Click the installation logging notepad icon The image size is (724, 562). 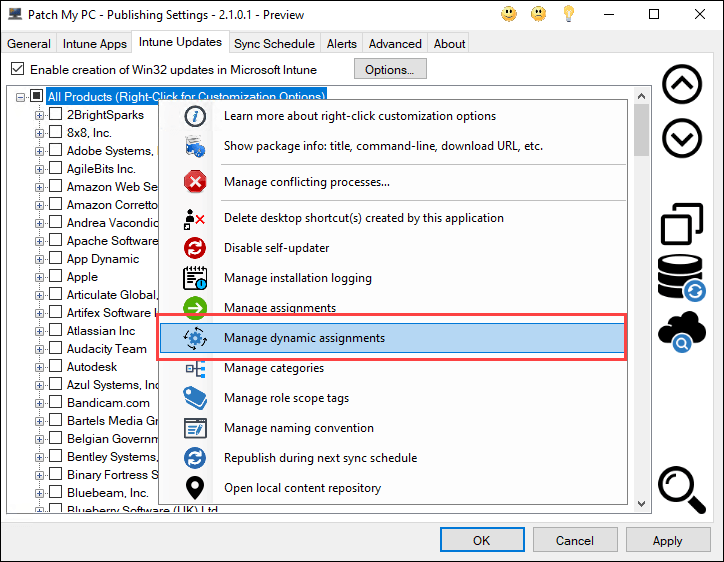195,278
